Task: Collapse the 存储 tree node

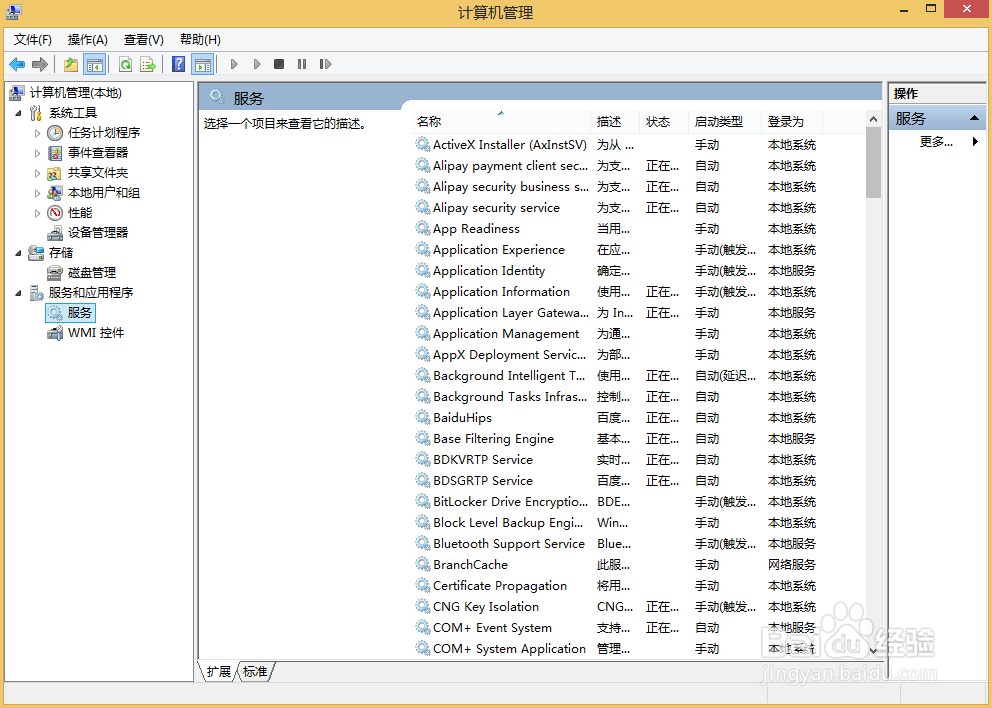Action: tap(18, 254)
